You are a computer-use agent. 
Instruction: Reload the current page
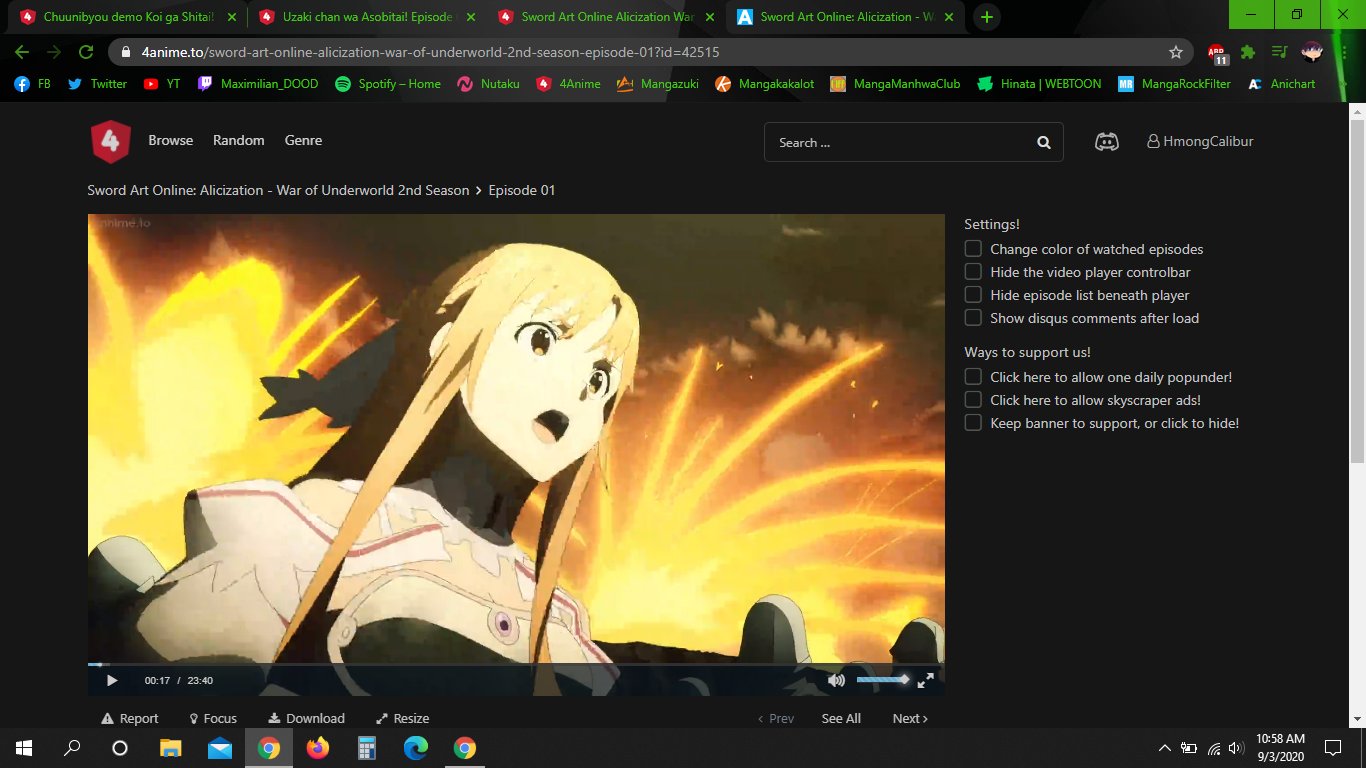point(86,52)
